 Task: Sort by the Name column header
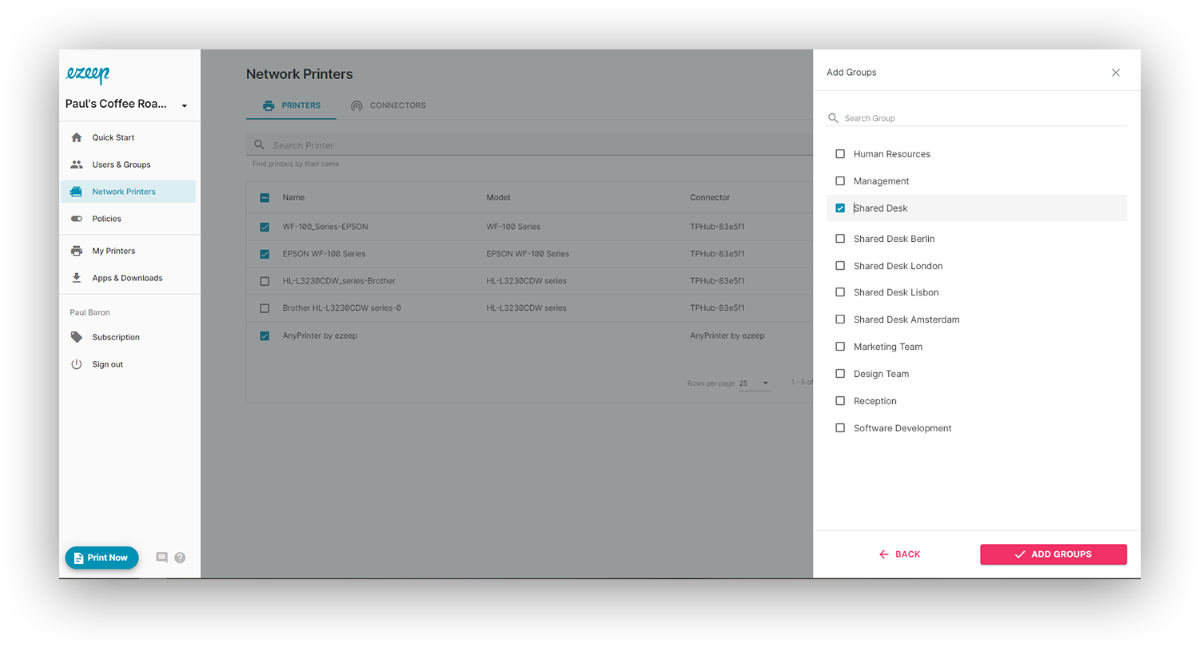point(294,198)
